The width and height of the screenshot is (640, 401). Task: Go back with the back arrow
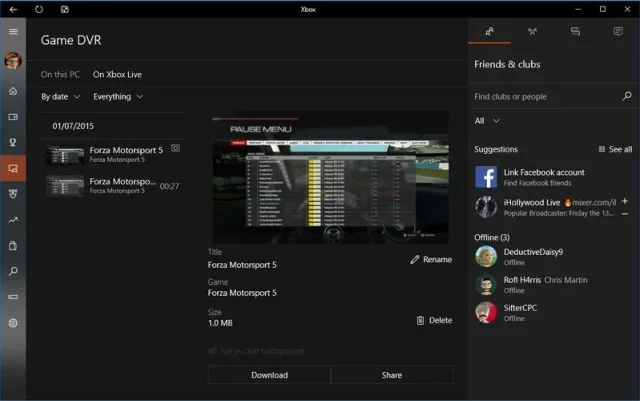pos(13,9)
